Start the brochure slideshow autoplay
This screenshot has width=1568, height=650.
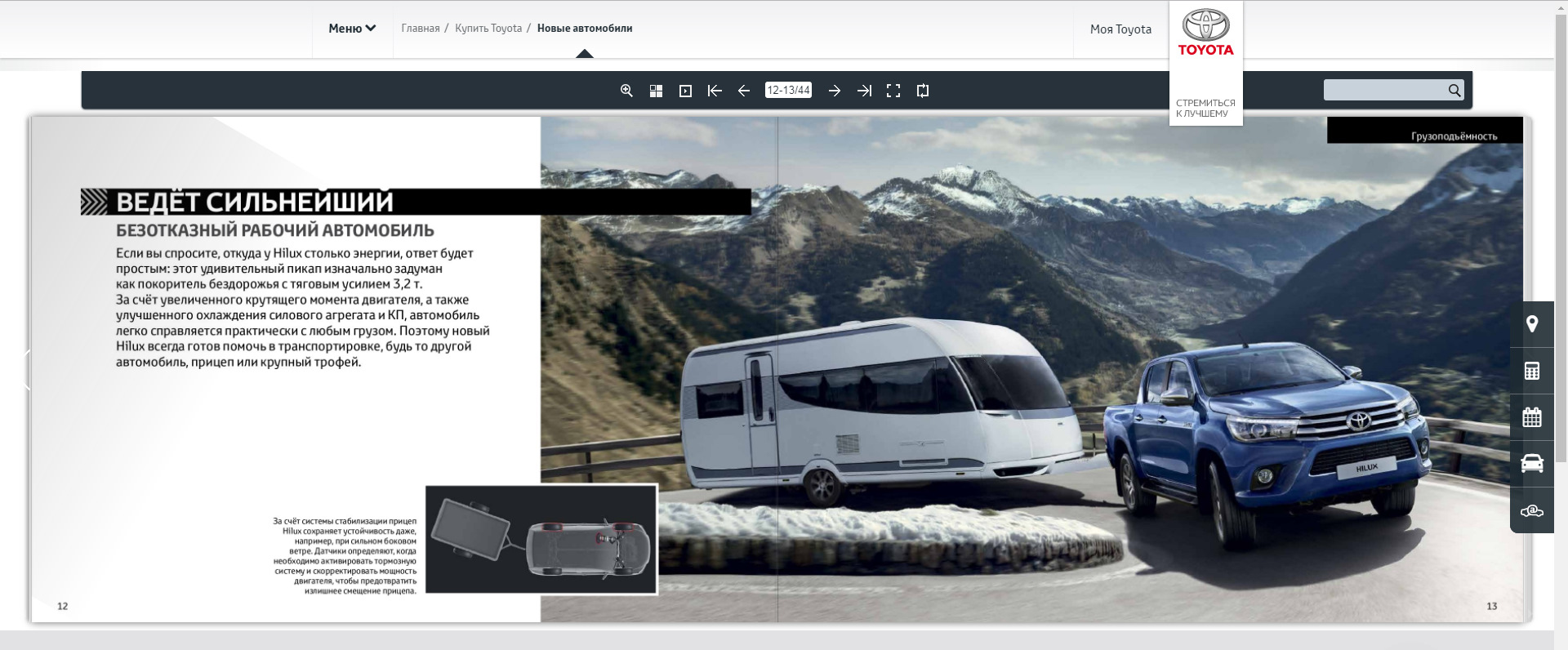coord(685,91)
